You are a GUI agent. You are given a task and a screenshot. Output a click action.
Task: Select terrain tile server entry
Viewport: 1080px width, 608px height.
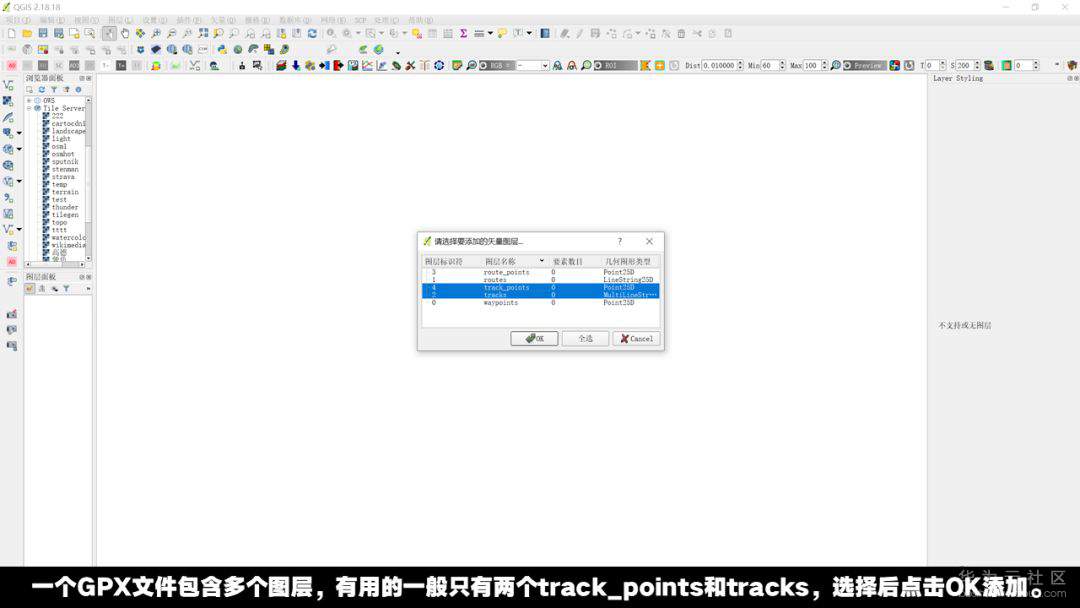[x=64, y=192]
